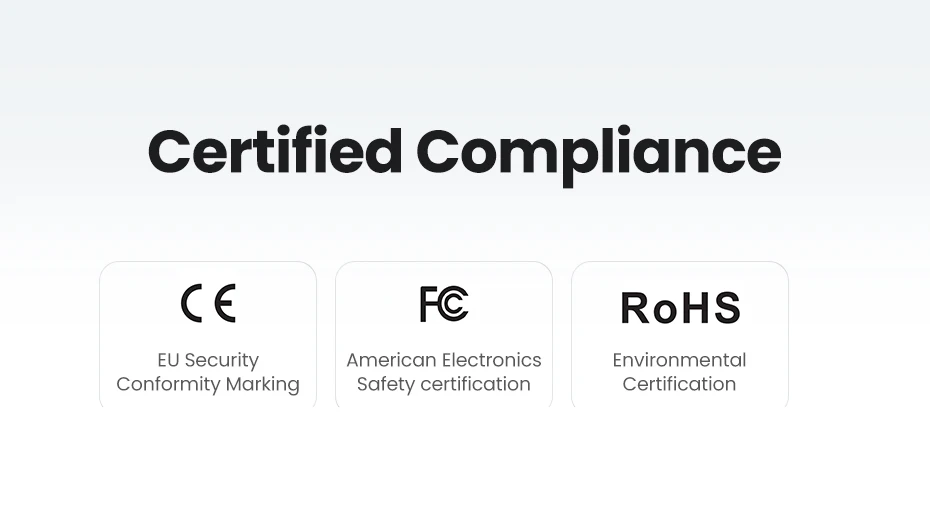Click the letter S in the RoHS logo
The image size is (930, 513).
pos(726,308)
